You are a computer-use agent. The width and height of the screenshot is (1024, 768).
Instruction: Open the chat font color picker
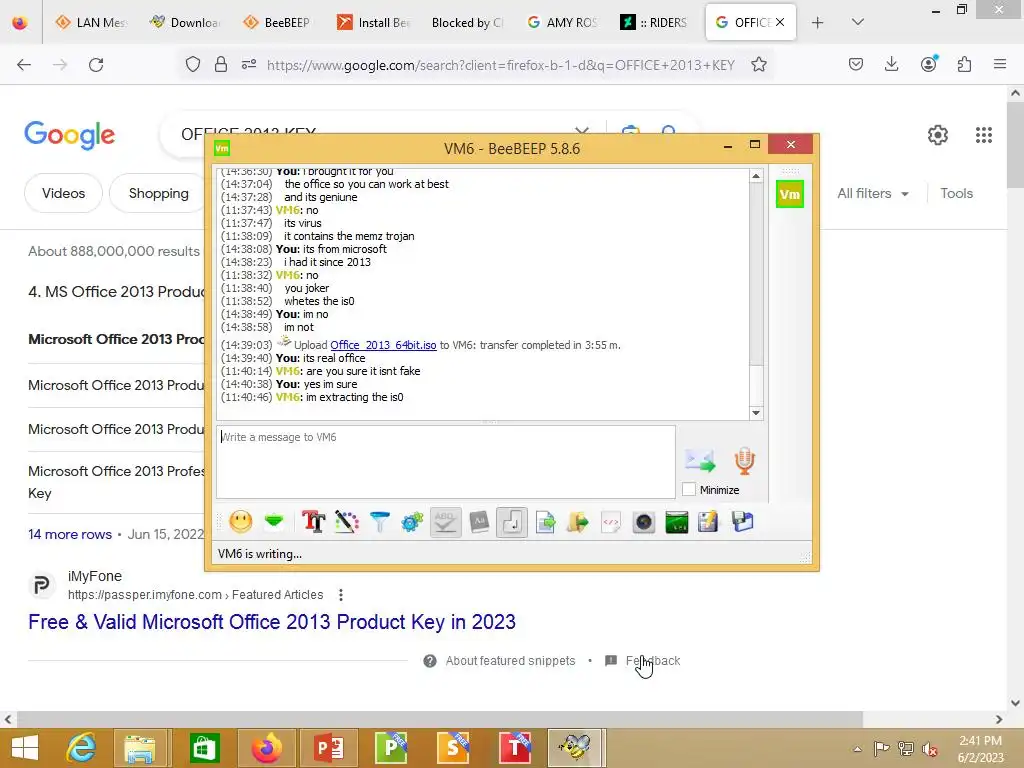pyautogui.click(x=347, y=522)
